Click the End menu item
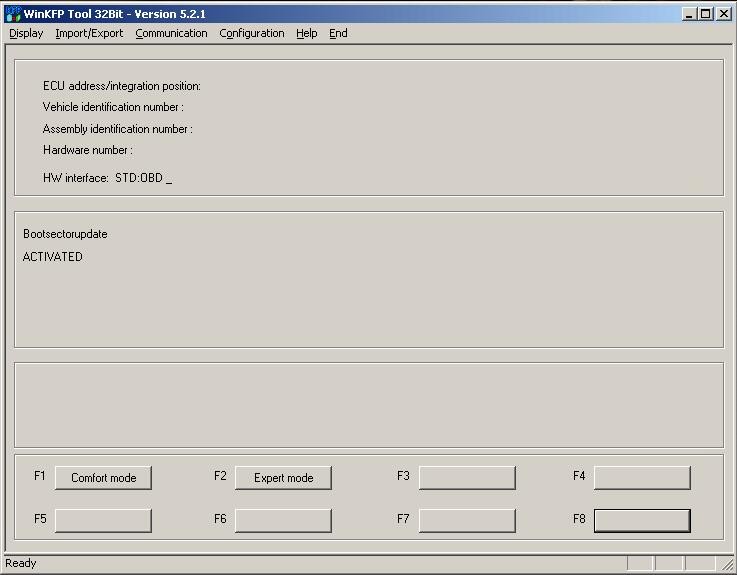 tap(338, 33)
